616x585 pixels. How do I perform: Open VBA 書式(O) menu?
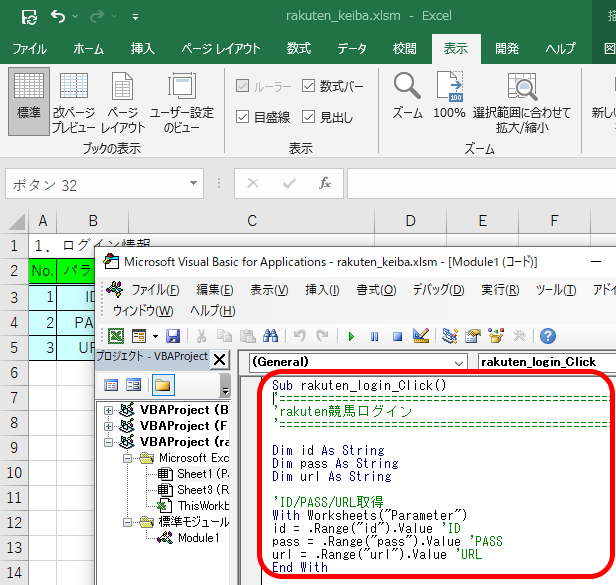pos(376,290)
